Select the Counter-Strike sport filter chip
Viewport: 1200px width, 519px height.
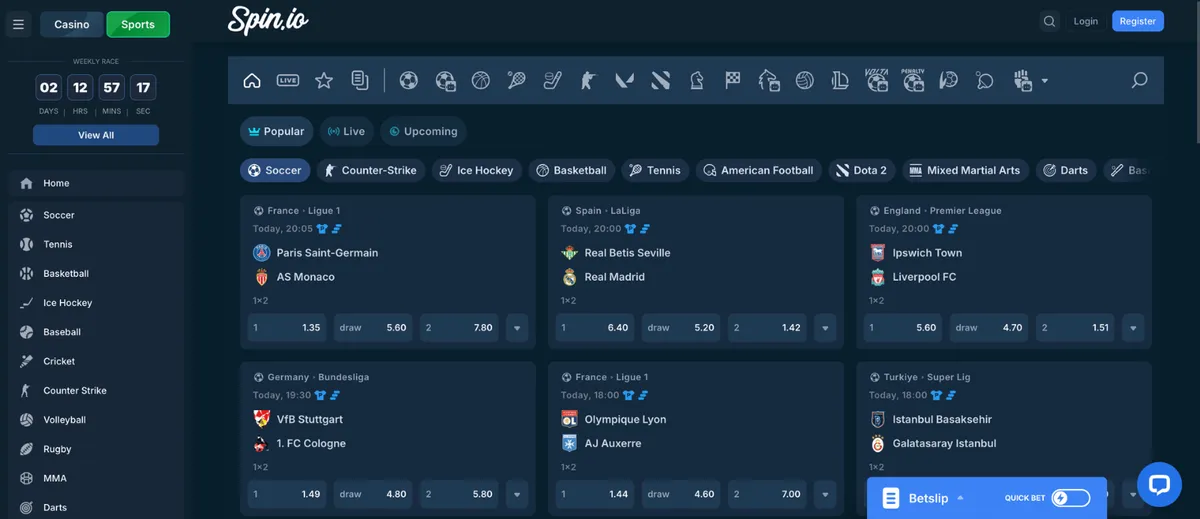point(370,170)
